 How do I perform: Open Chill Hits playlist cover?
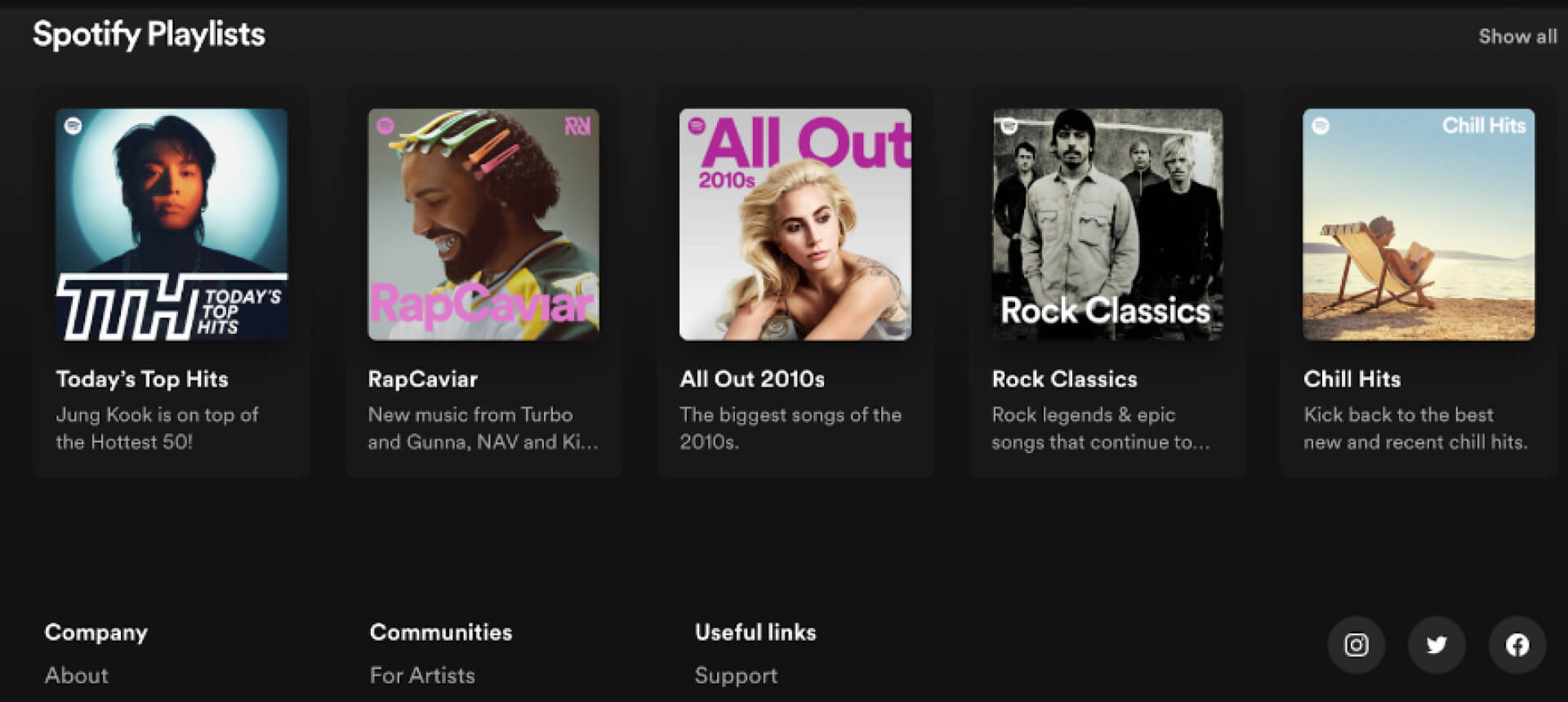click(x=1419, y=224)
